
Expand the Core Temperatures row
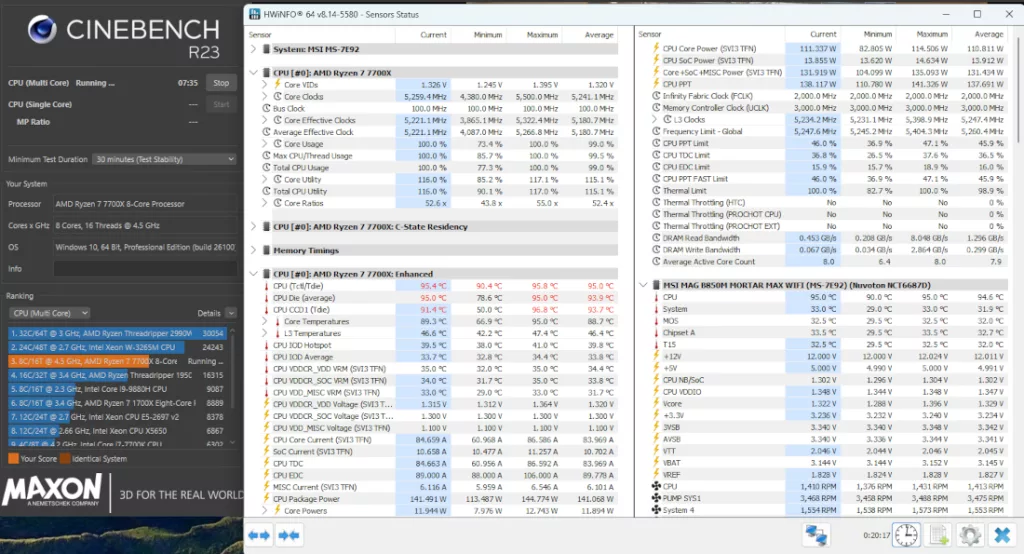click(264, 321)
